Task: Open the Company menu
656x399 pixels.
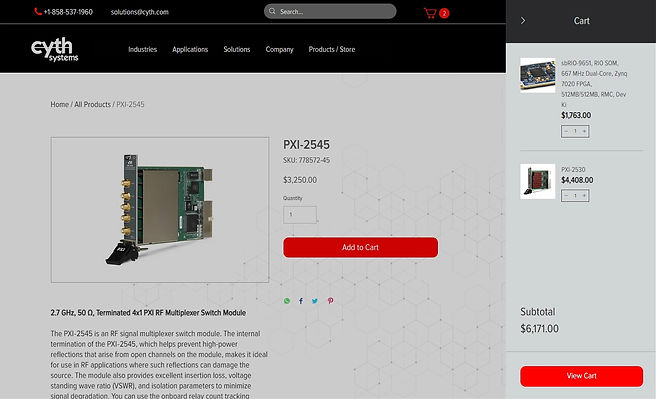Action: pos(279,49)
